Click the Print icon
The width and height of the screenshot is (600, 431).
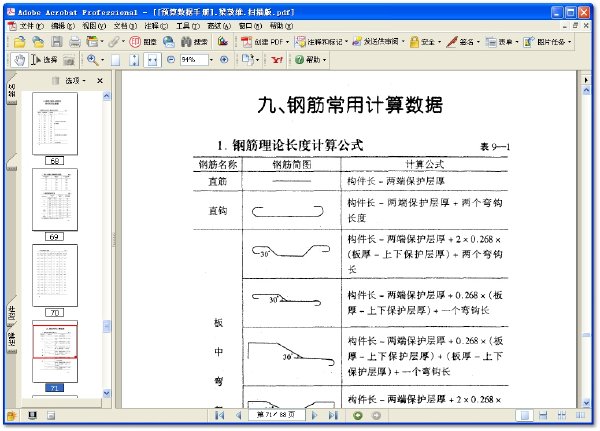[x=75, y=42]
